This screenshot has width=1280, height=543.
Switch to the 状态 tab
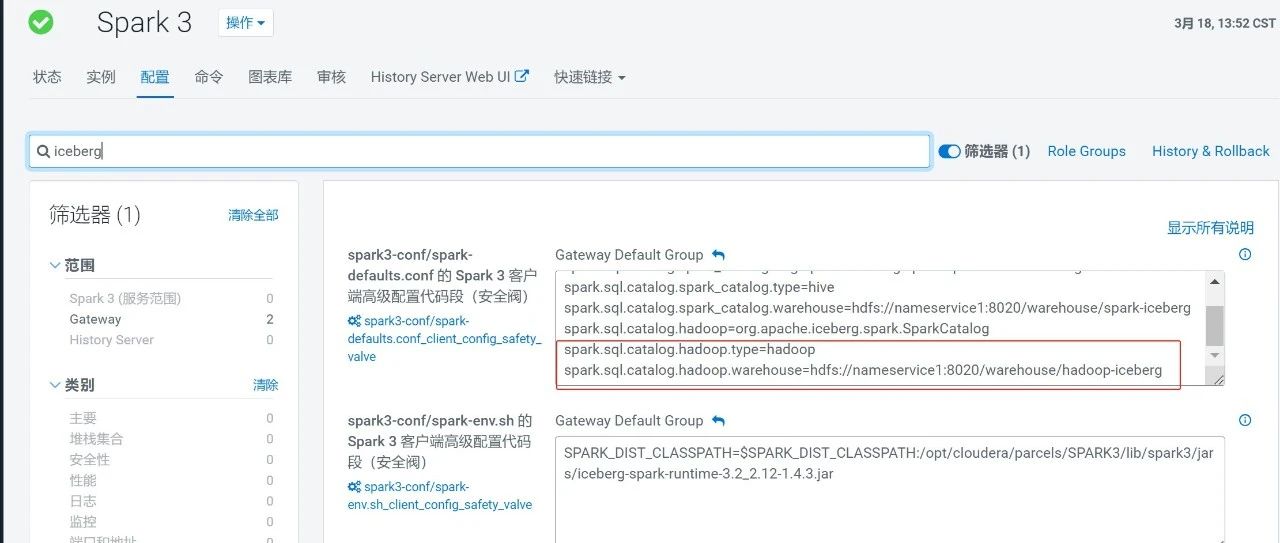click(x=47, y=77)
